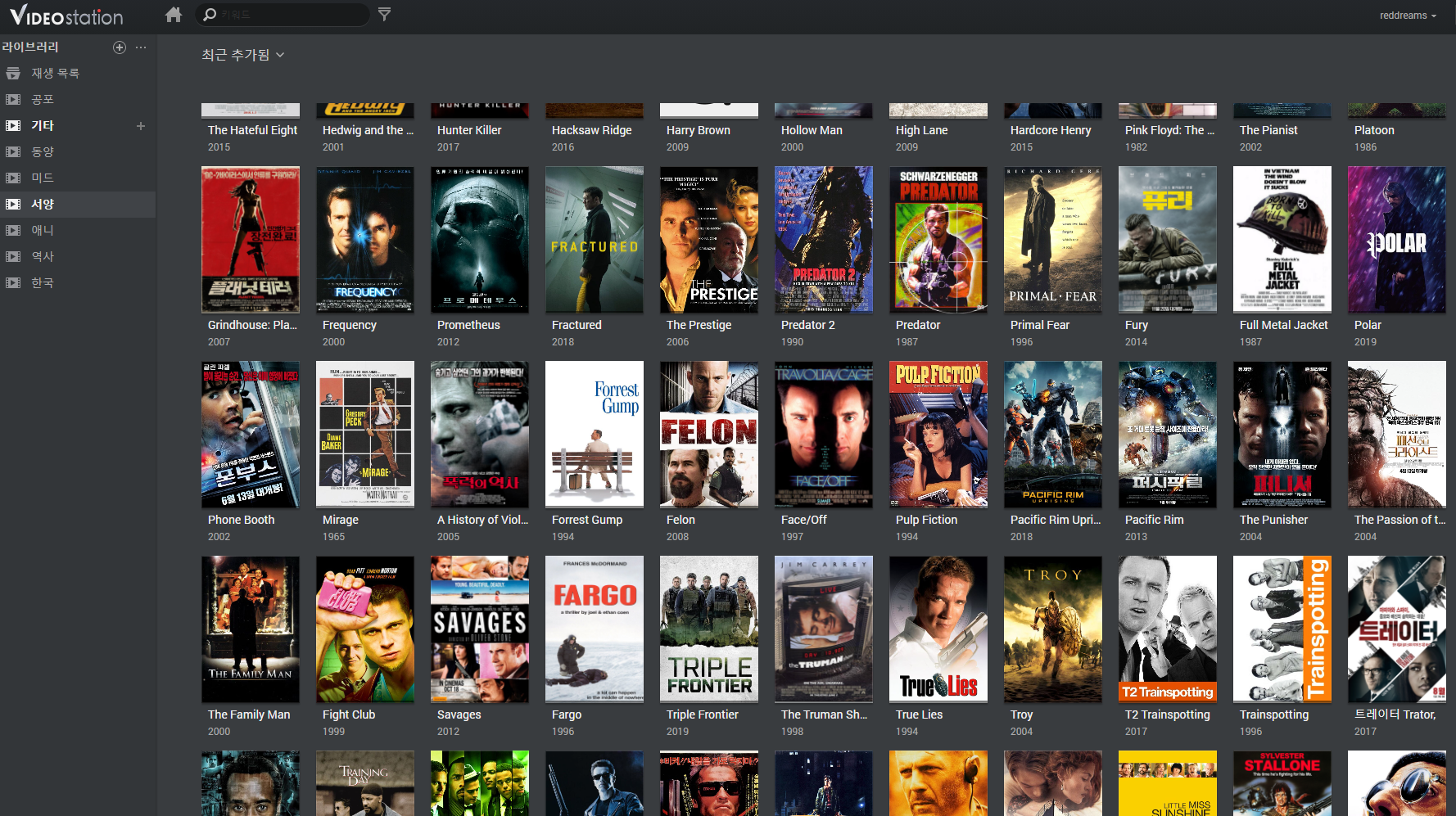Click film icon next to 한국

(x=13, y=283)
